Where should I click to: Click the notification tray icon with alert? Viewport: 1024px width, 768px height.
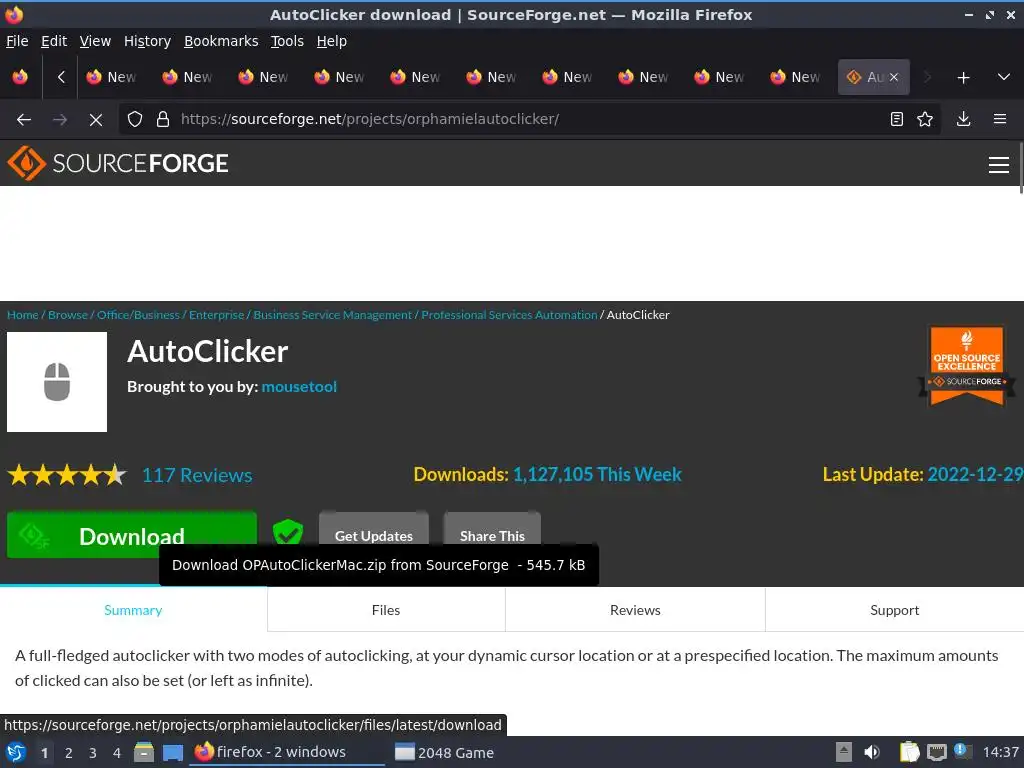[962, 751]
